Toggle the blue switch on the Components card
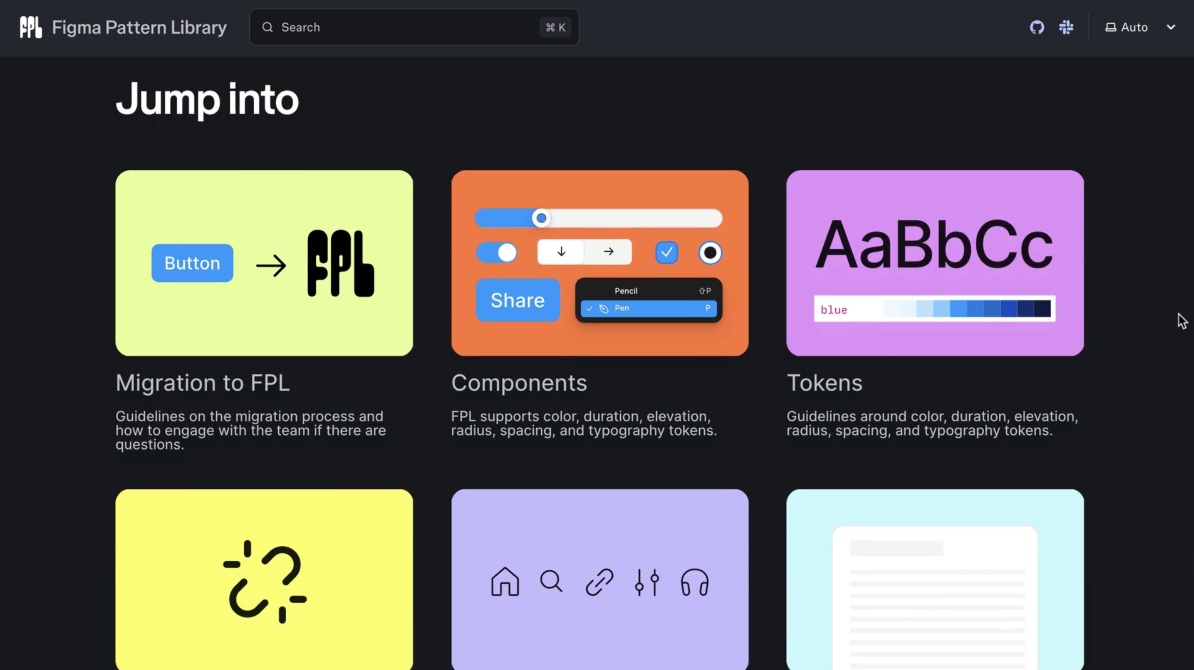Viewport: 1194px width, 670px height. (496, 252)
